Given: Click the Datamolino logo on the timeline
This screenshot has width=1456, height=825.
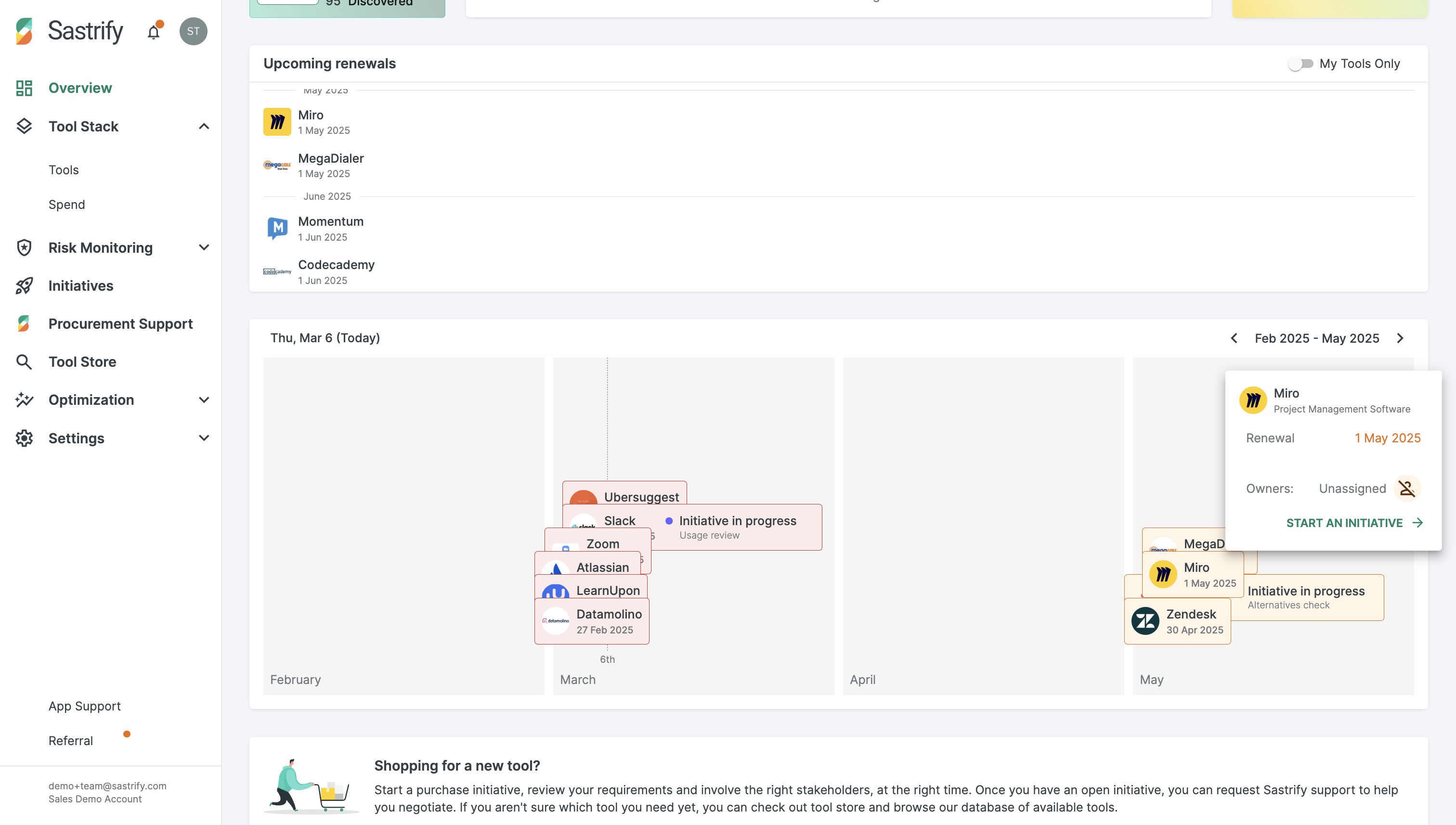Looking at the screenshot, I should pos(556,621).
